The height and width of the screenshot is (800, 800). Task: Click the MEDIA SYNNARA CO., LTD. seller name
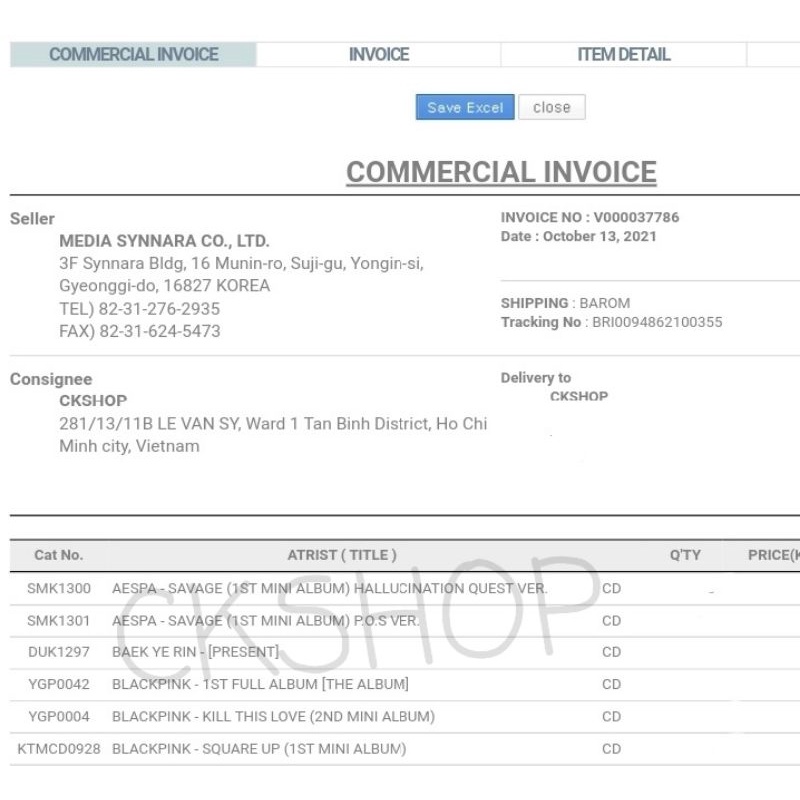click(x=164, y=241)
